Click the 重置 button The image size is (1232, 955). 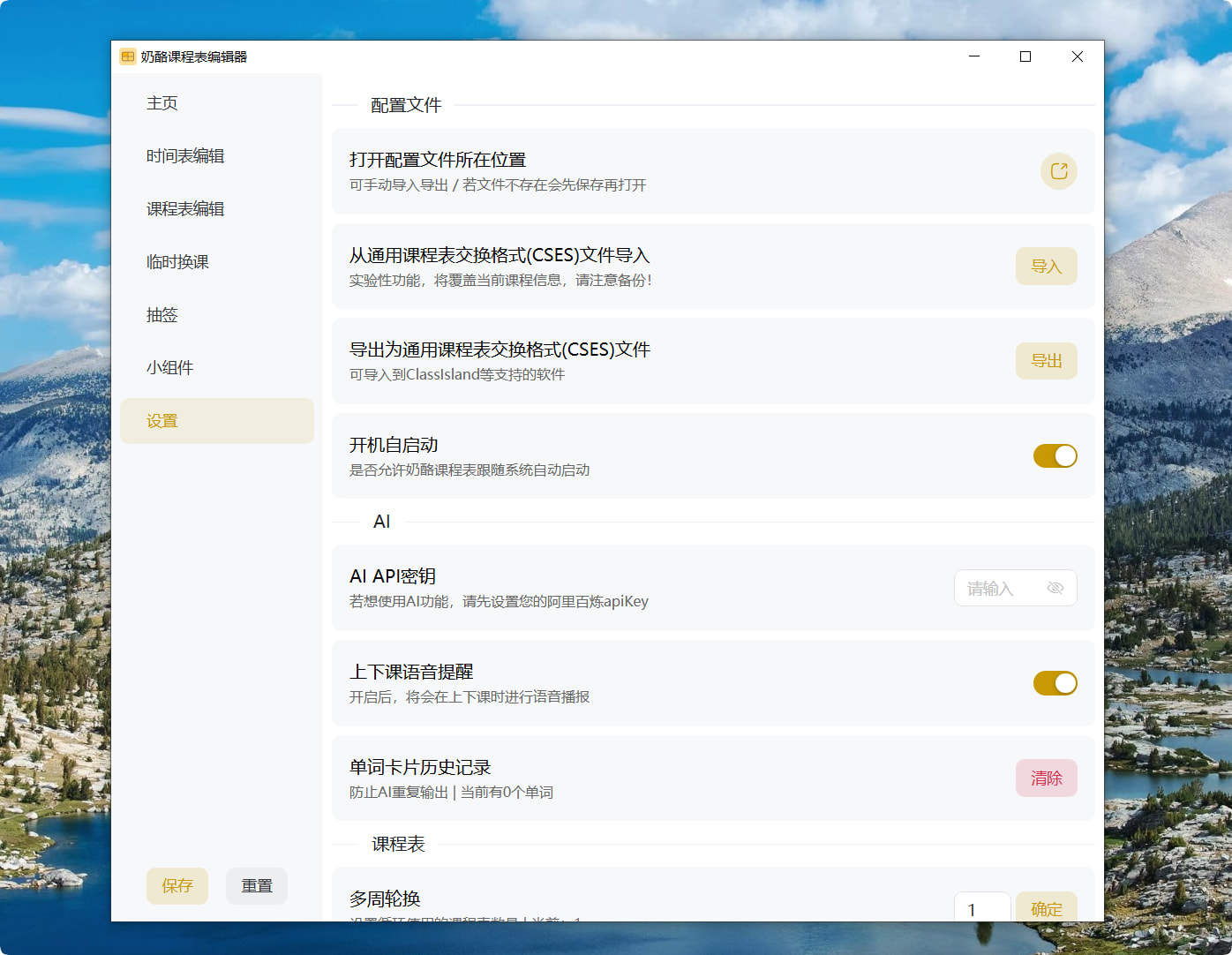pos(257,885)
